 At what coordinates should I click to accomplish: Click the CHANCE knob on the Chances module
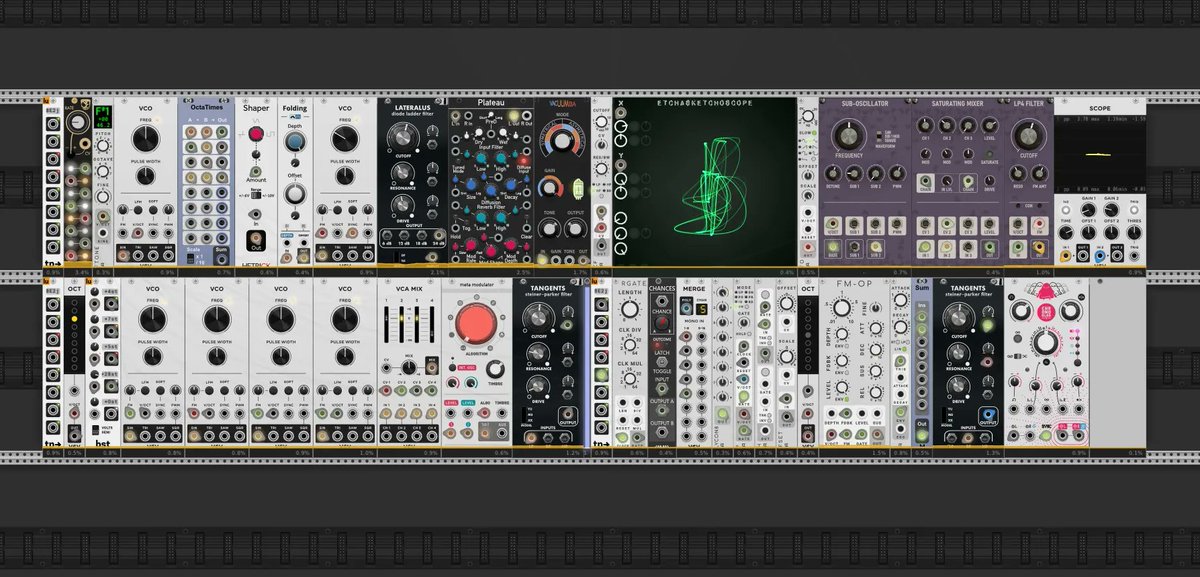pos(661,323)
